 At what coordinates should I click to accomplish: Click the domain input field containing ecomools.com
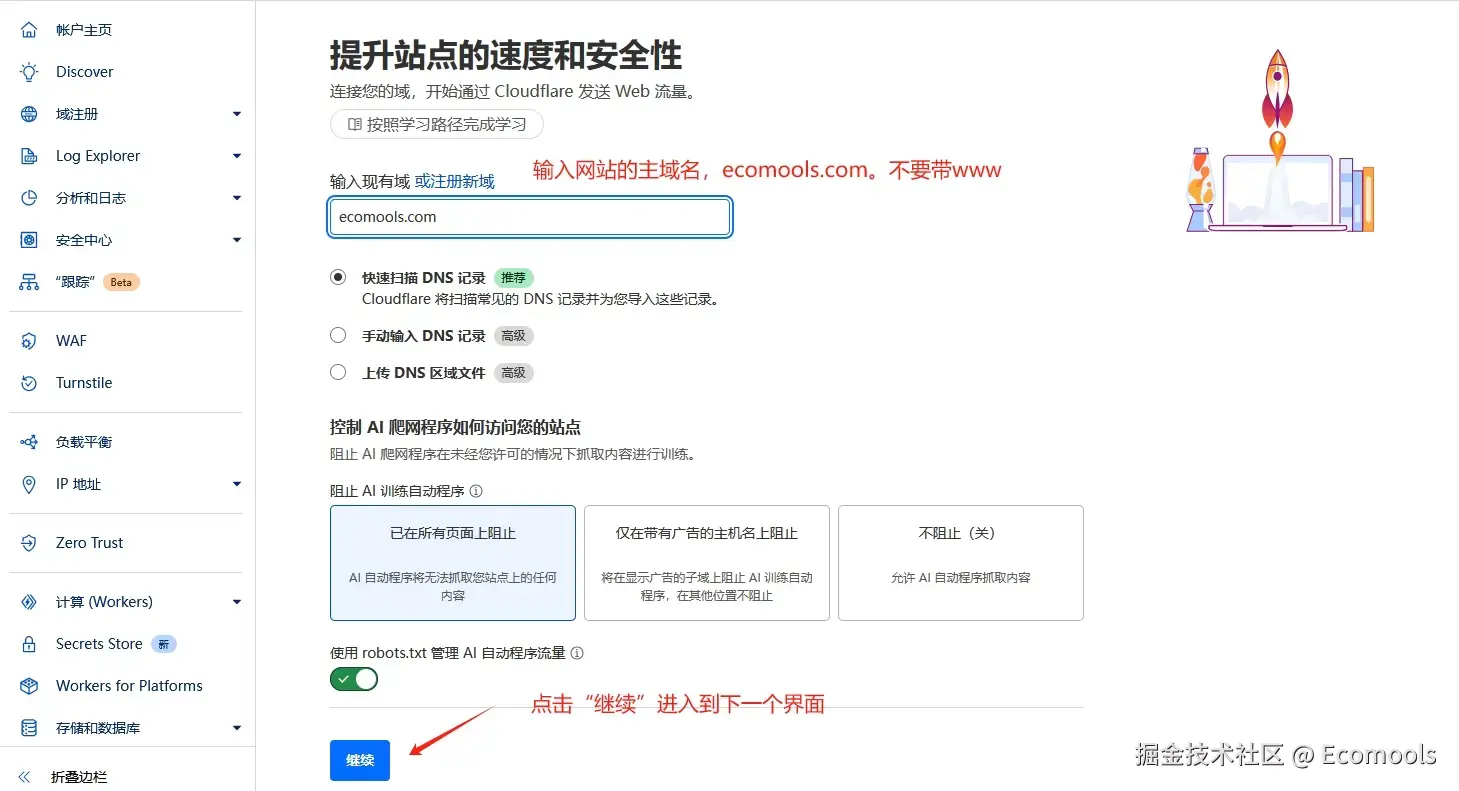pyautogui.click(x=530, y=217)
